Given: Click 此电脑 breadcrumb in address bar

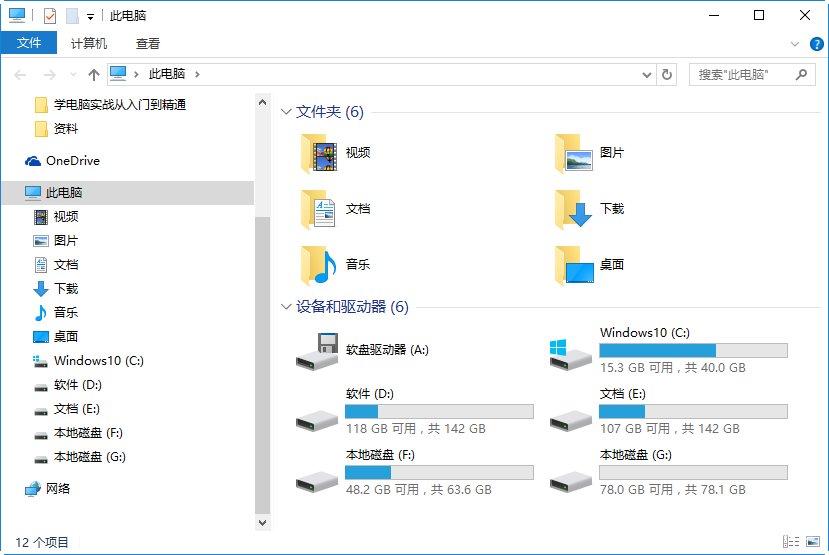Looking at the screenshot, I should click(x=167, y=74).
